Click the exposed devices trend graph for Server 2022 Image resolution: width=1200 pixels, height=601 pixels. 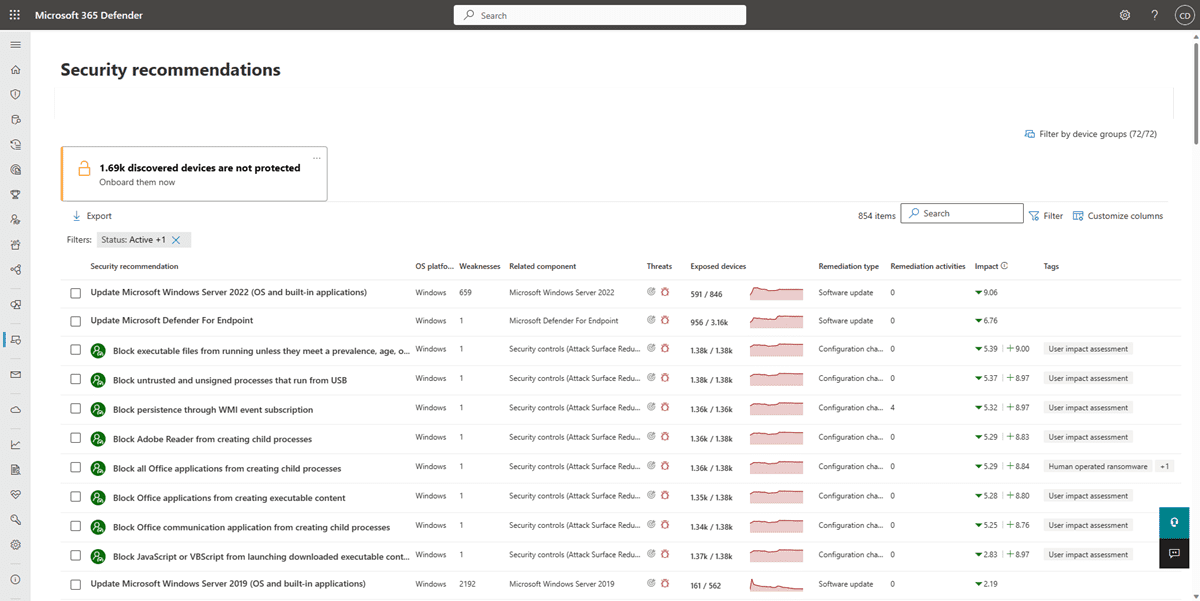777,292
